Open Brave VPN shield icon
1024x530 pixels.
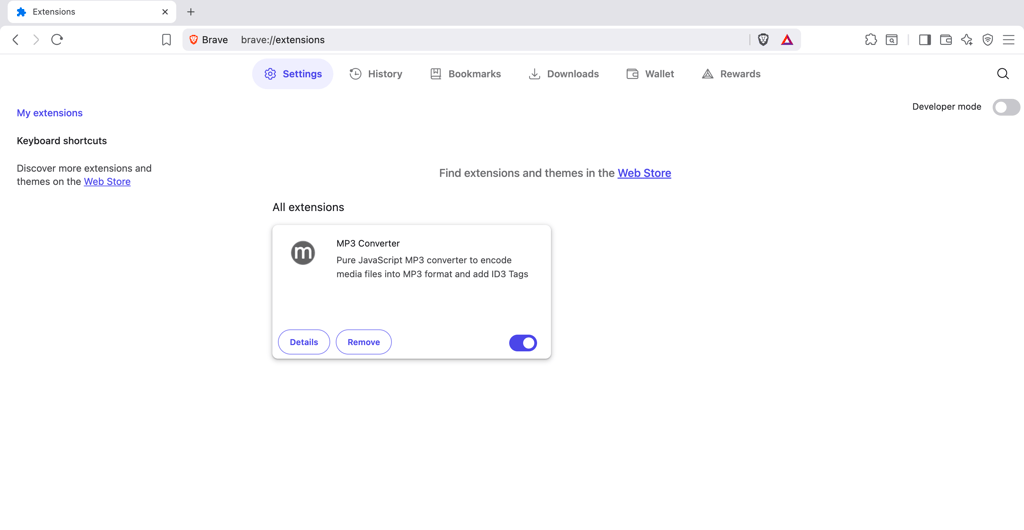(x=987, y=40)
